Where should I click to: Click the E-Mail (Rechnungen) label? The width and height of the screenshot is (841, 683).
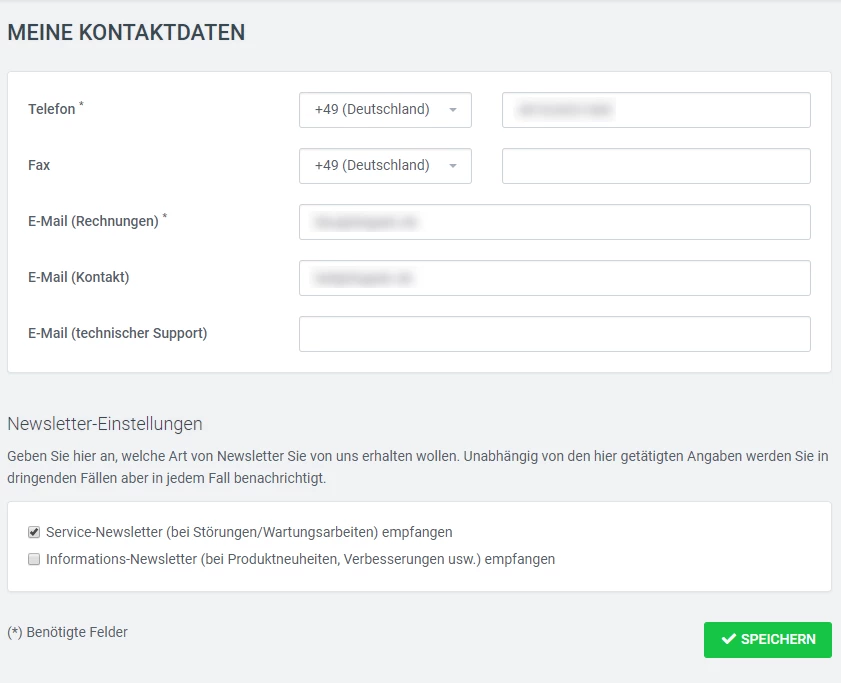coord(93,222)
